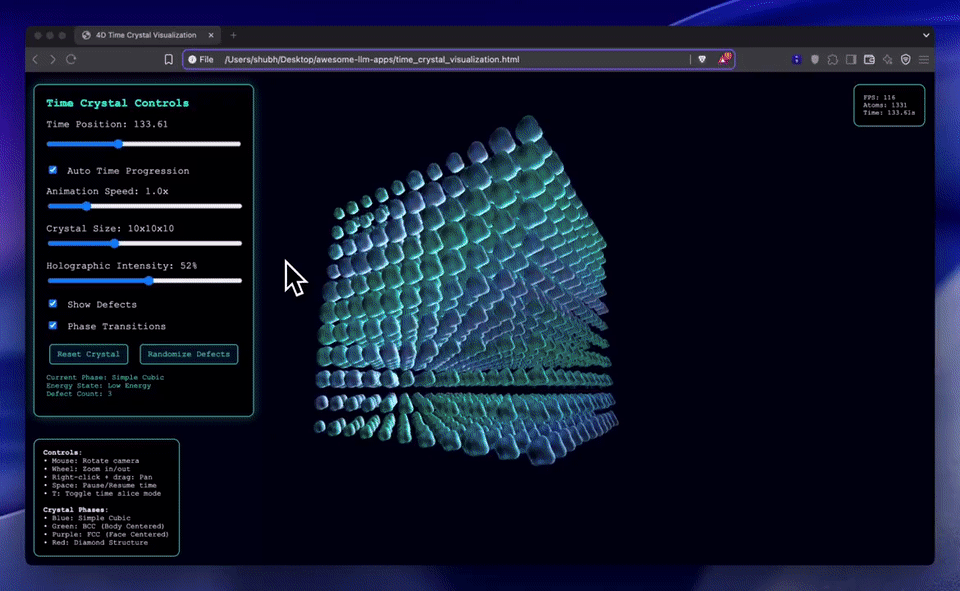Click the Holographic Intensity slider handle

pos(149,281)
